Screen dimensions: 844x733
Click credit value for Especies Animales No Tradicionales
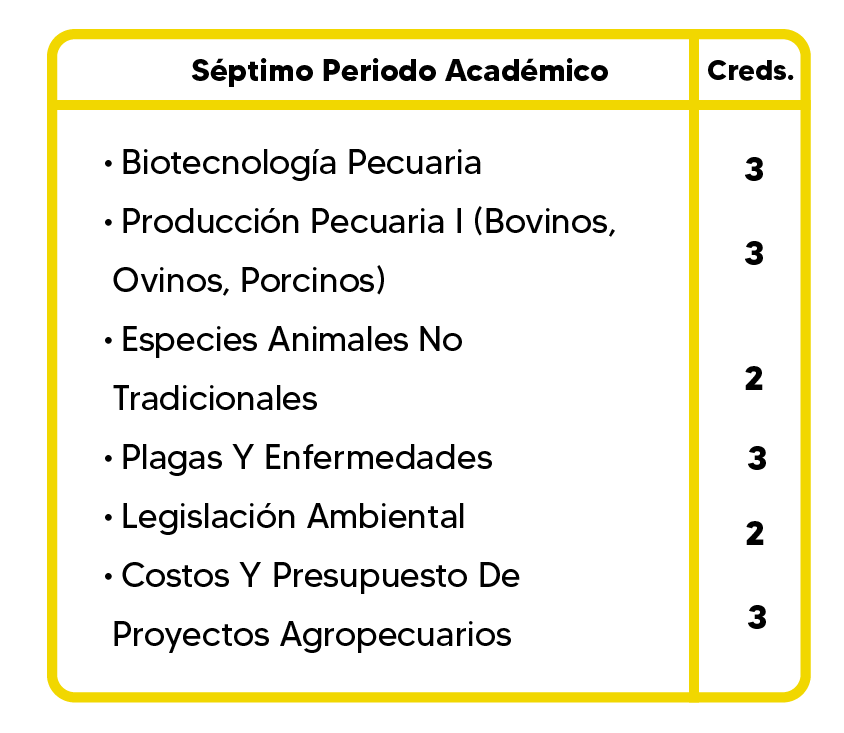click(x=754, y=378)
